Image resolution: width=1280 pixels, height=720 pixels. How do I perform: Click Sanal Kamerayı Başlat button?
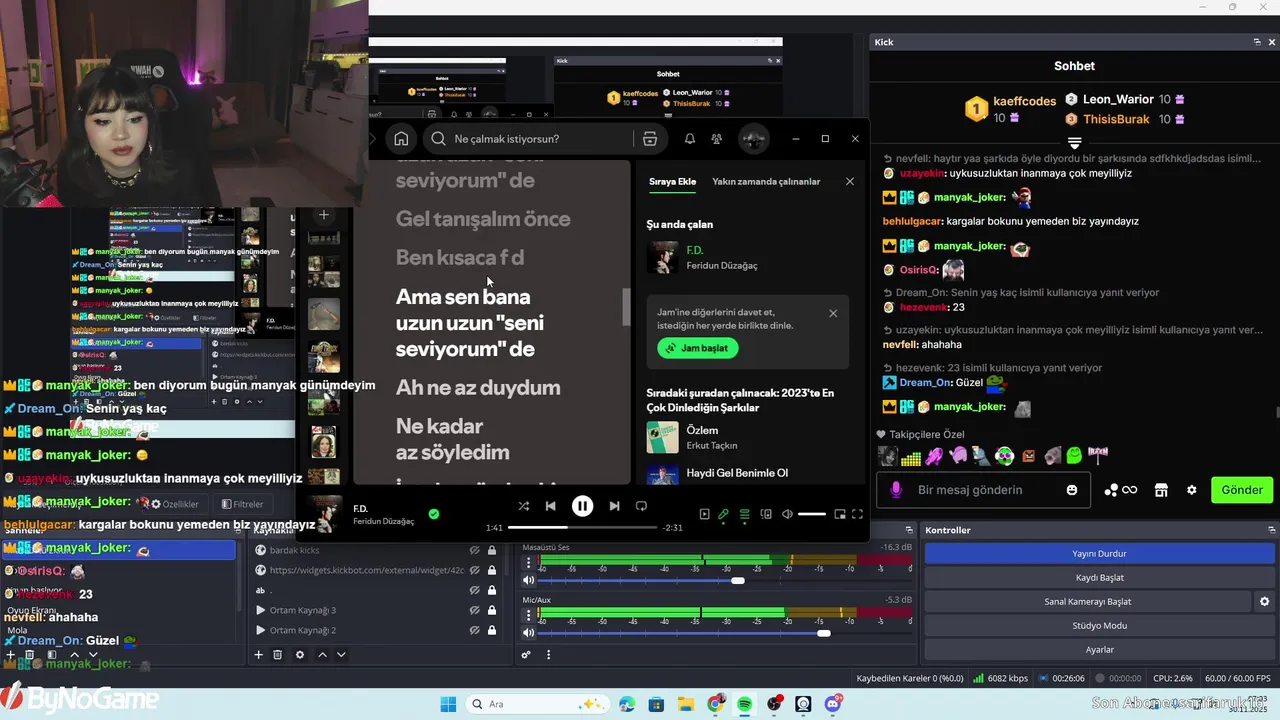click(x=1087, y=602)
